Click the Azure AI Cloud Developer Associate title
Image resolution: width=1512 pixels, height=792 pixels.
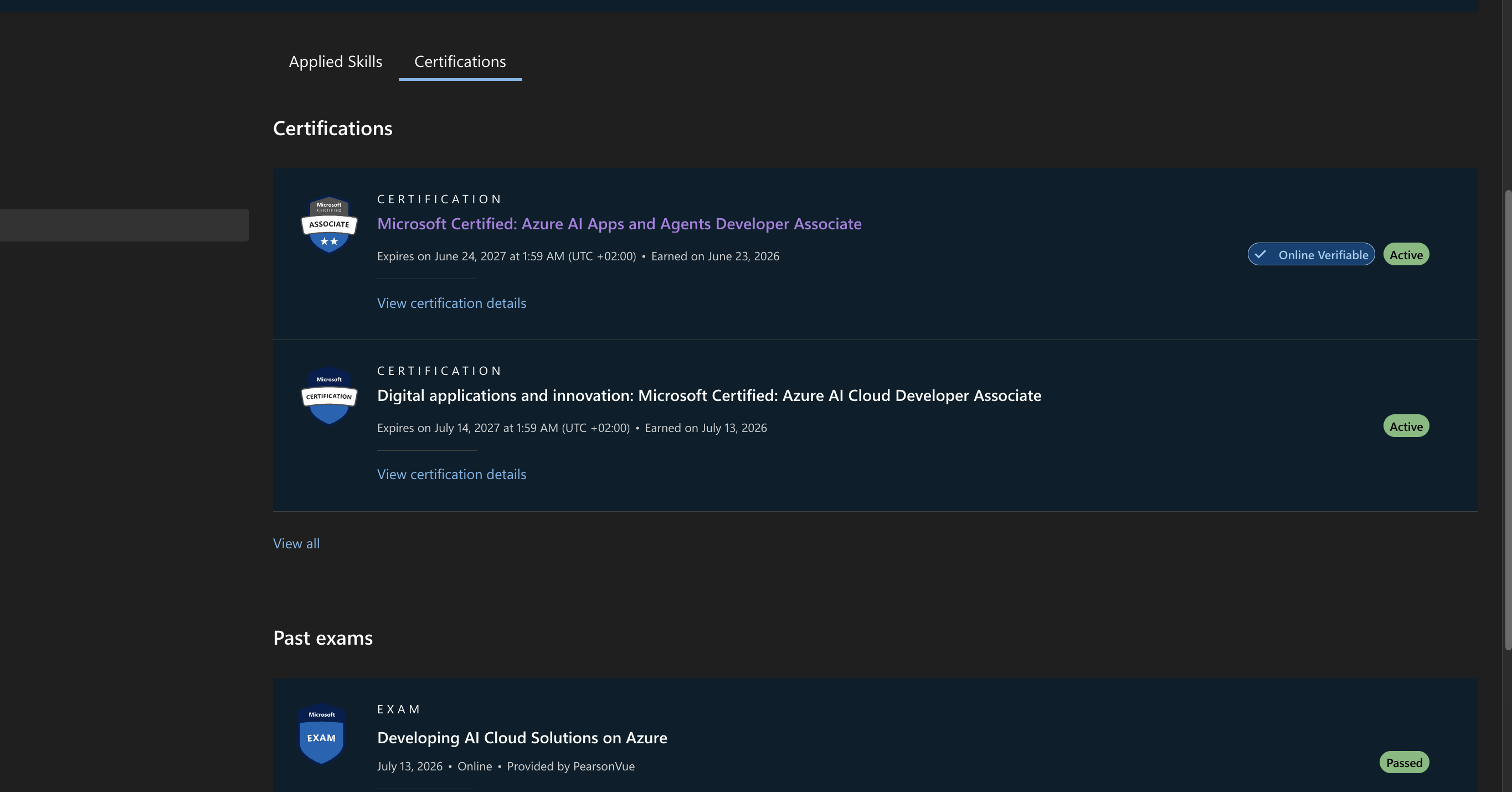click(x=709, y=395)
